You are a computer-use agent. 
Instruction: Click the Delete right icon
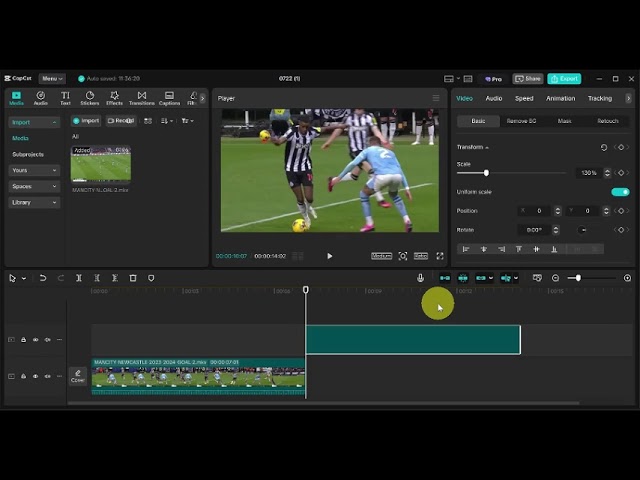point(115,278)
